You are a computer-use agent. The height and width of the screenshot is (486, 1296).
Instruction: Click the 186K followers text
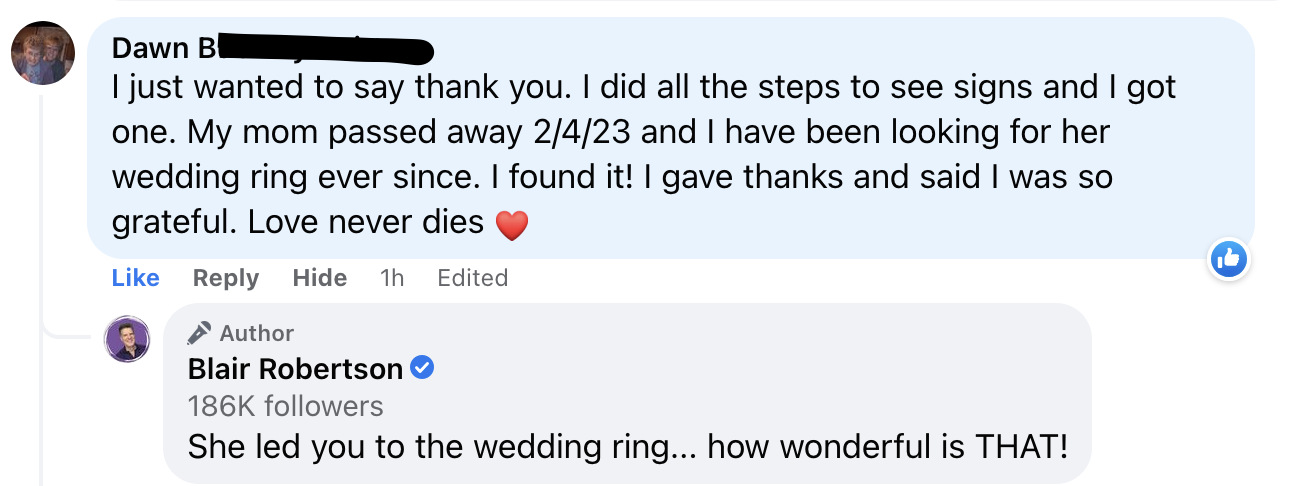coord(286,406)
